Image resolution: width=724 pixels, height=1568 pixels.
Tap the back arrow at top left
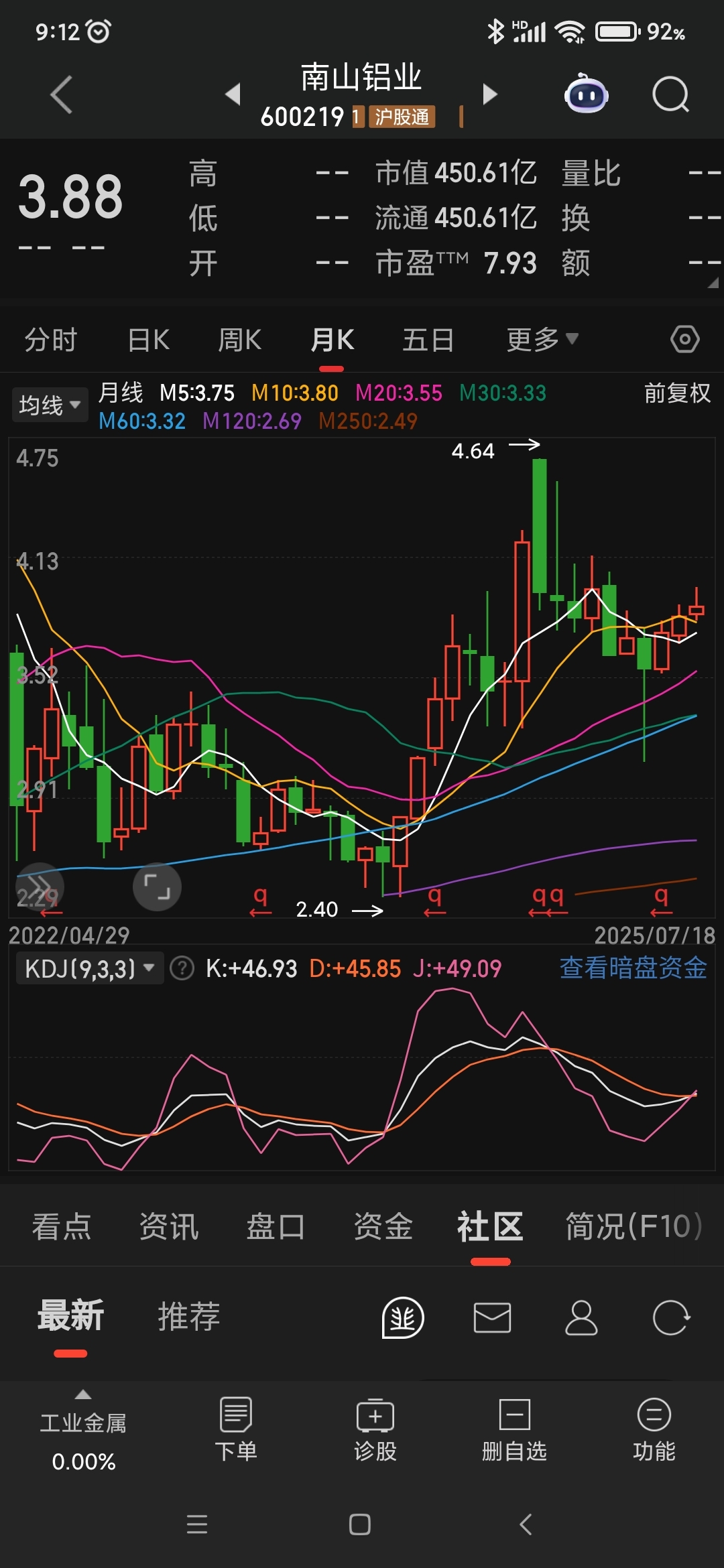(x=62, y=94)
